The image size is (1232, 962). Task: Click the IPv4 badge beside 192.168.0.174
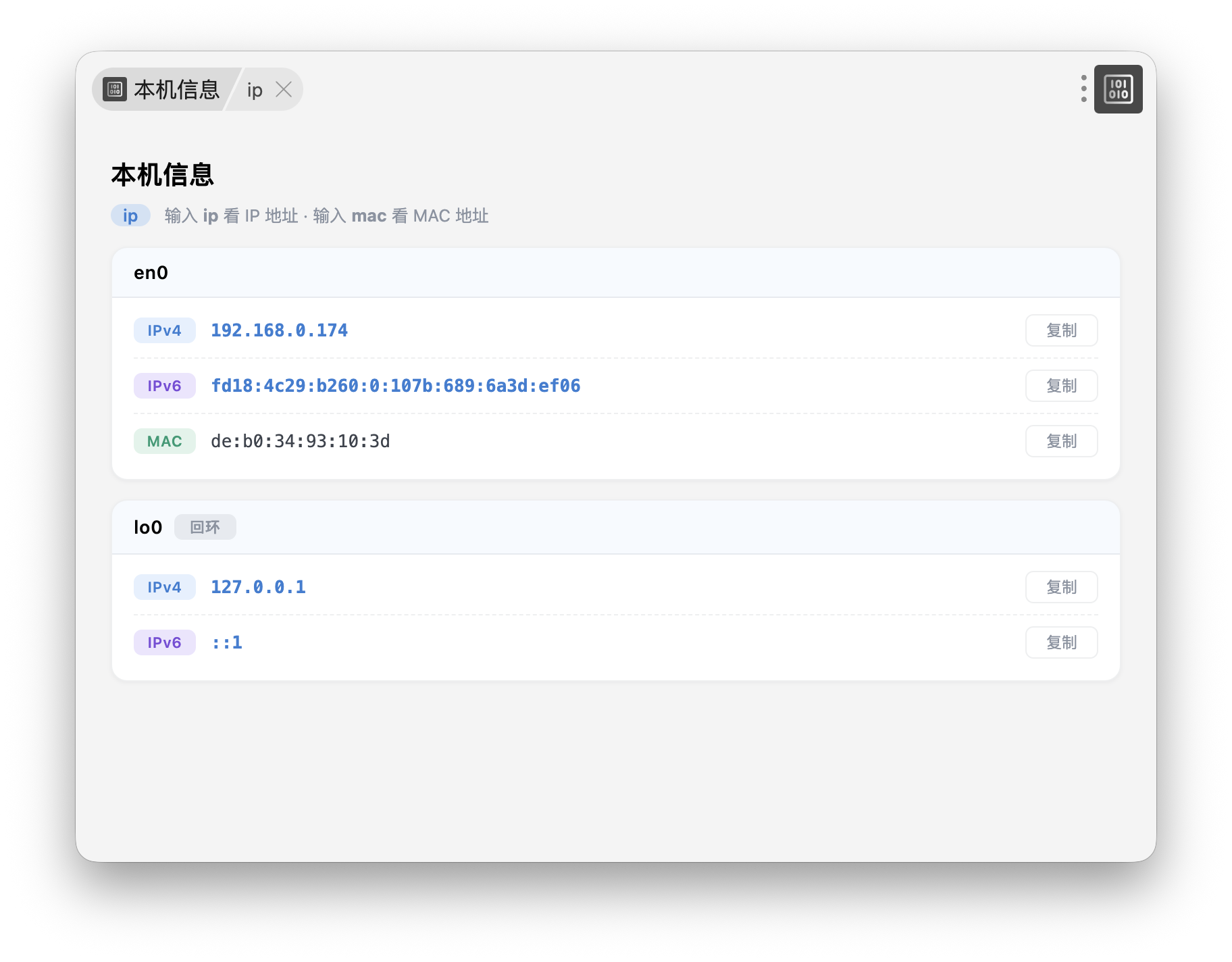tap(164, 330)
